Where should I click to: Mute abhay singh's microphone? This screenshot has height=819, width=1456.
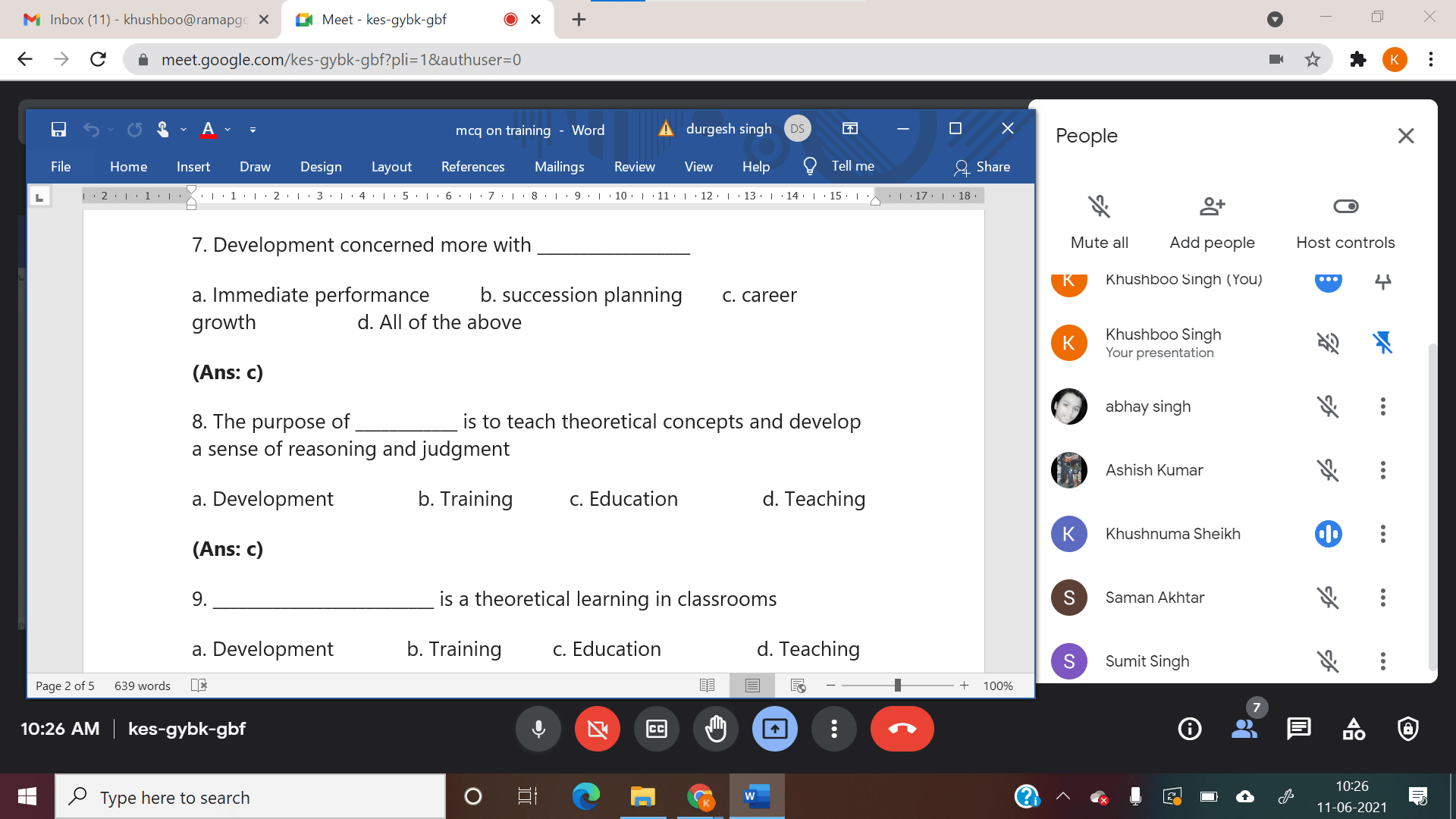(x=1328, y=406)
